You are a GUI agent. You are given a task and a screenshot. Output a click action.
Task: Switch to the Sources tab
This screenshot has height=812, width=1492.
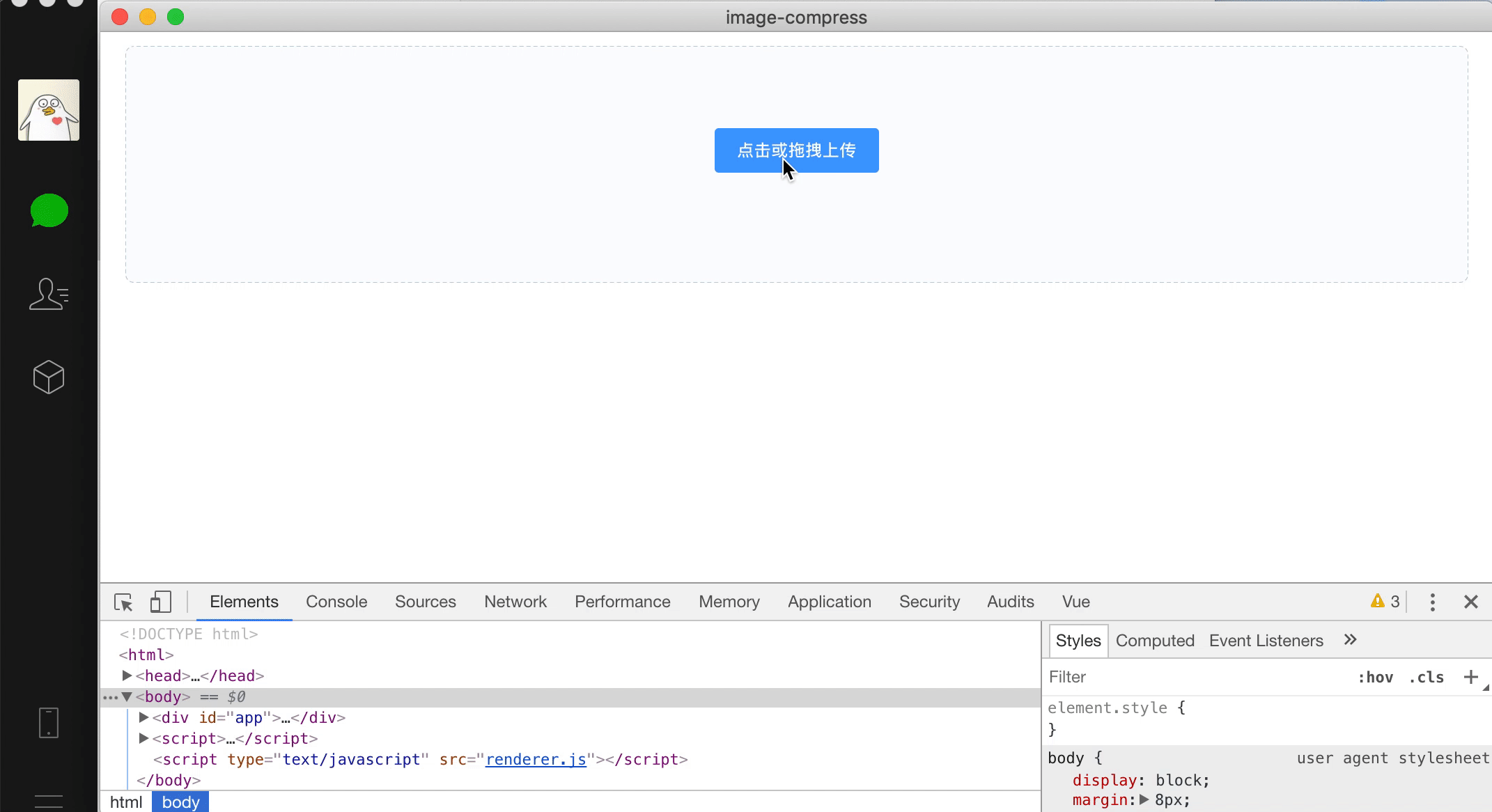(x=426, y=602)
